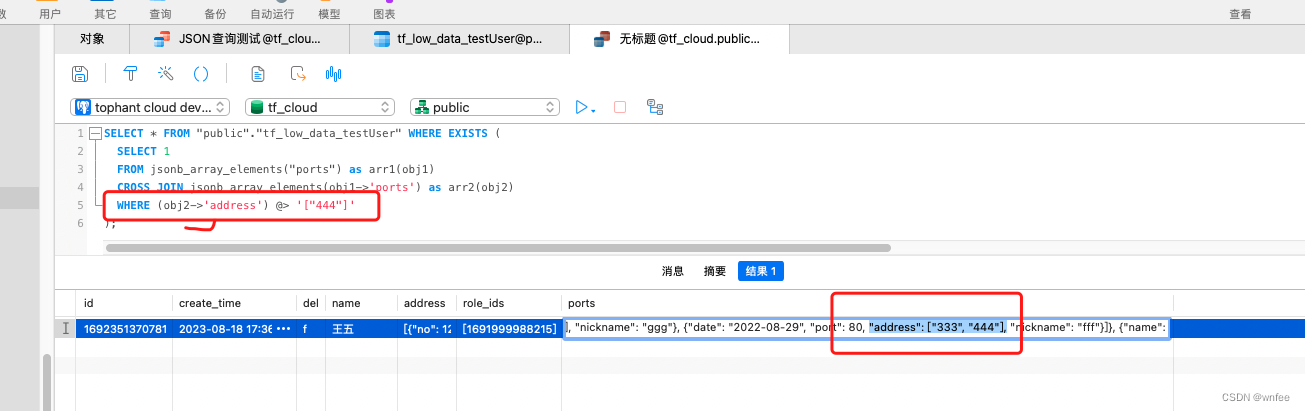
Task: Collapse the SELECT statement fold marker on line 1
Action: point(95,133)
